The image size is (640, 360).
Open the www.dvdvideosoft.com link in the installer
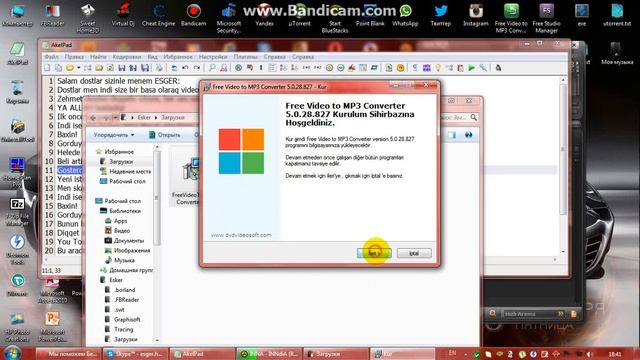click(x=241, y=235)
